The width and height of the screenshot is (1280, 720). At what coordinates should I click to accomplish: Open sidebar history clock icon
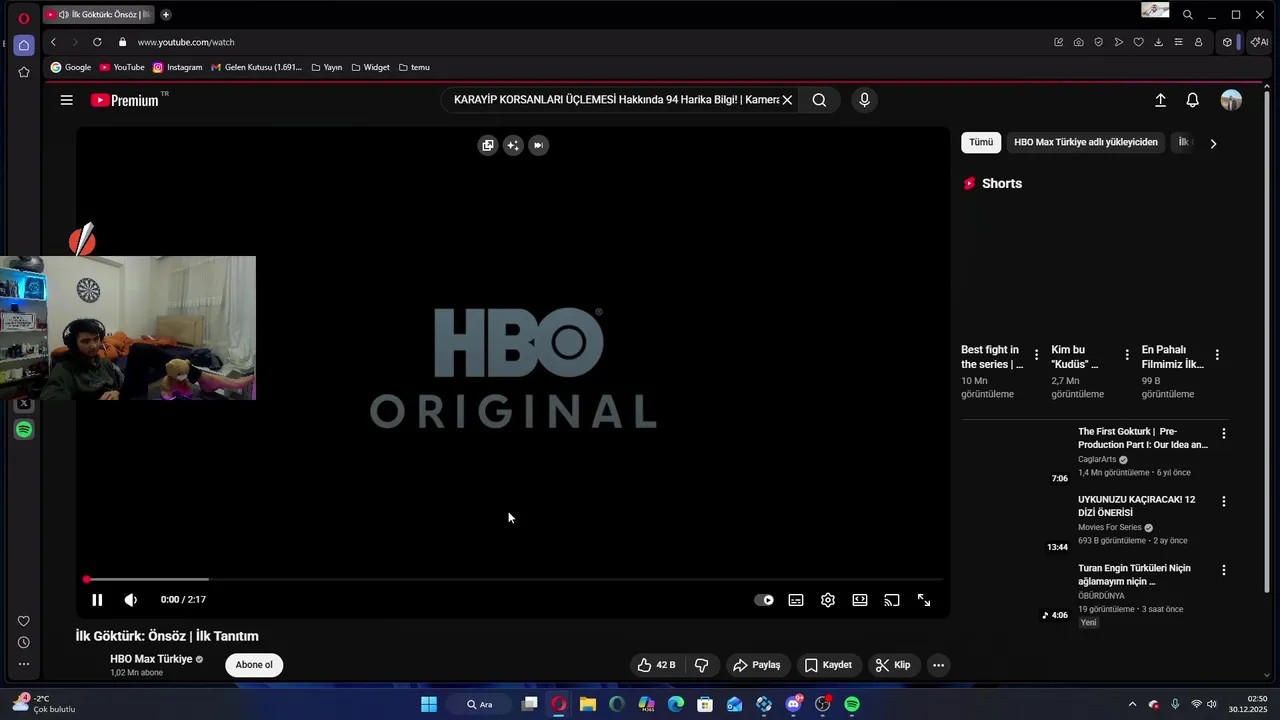[x=24, y=642]
